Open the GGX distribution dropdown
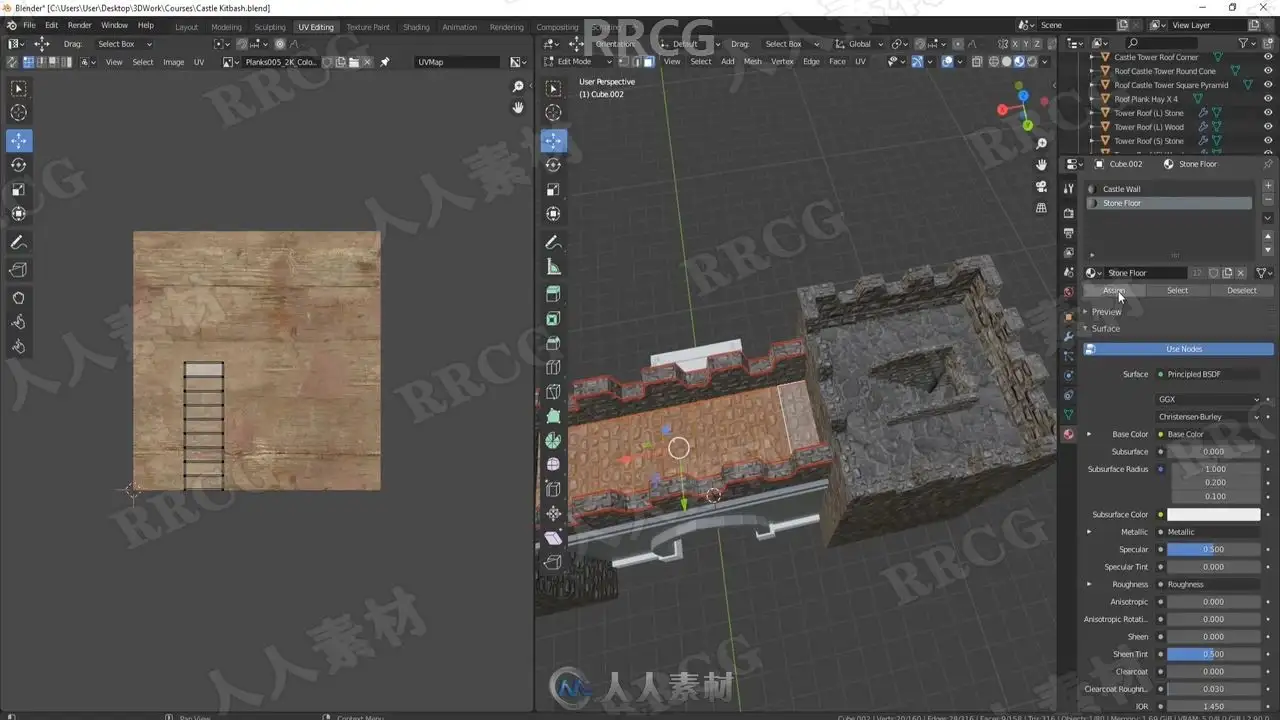This screenshot has height=720, width=1280. tap(1208, 399)
